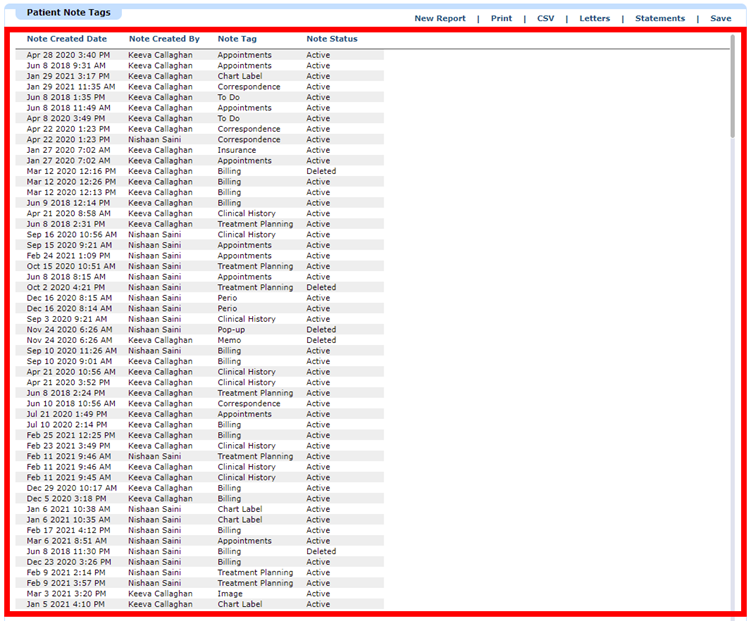Click the vertical scrollbar thumb
Image resolution: width=751 pixels, height=621 pixels.
click(x=732, y=86)
